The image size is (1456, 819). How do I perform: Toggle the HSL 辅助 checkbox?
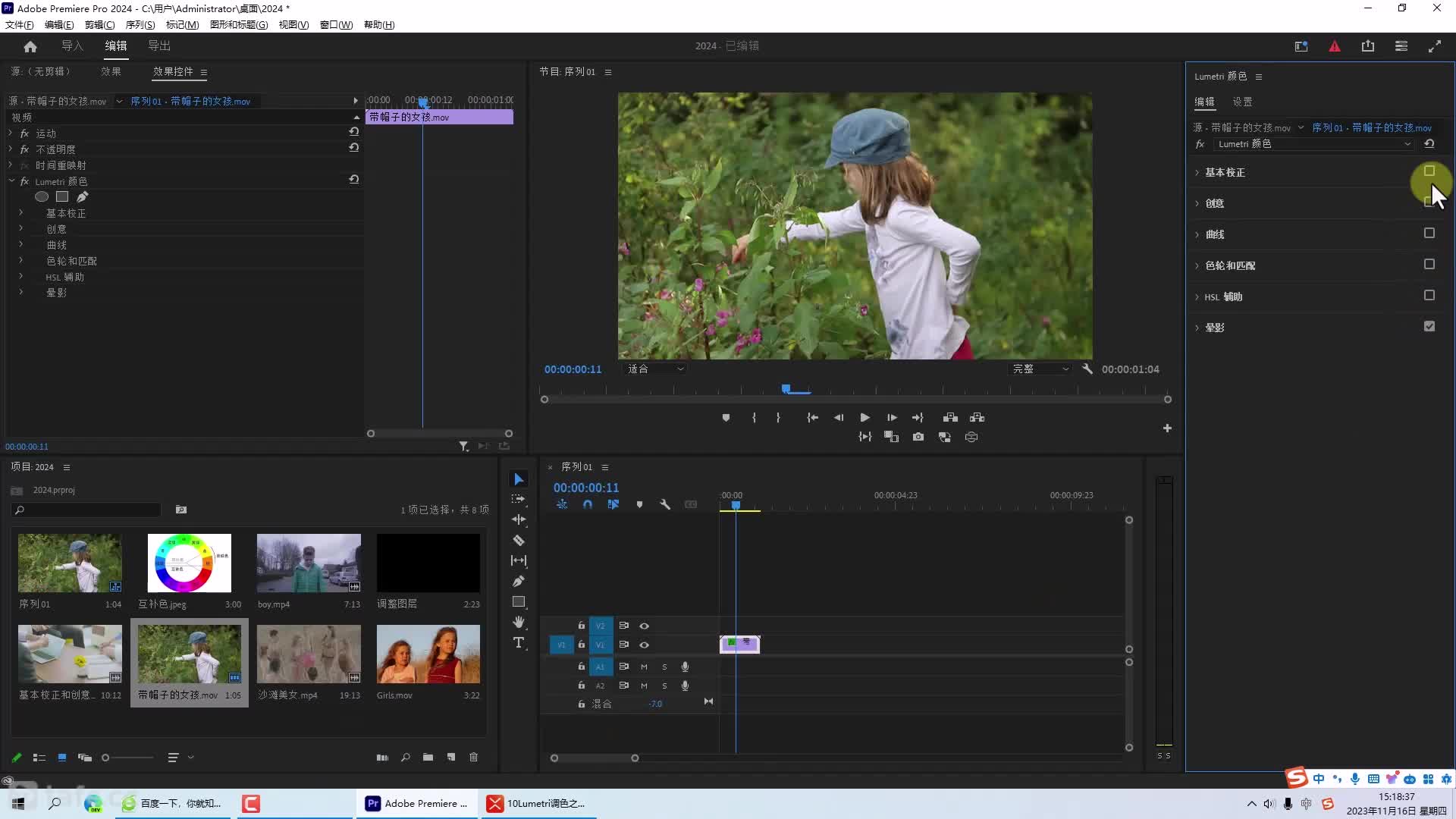click(1429, 296)
